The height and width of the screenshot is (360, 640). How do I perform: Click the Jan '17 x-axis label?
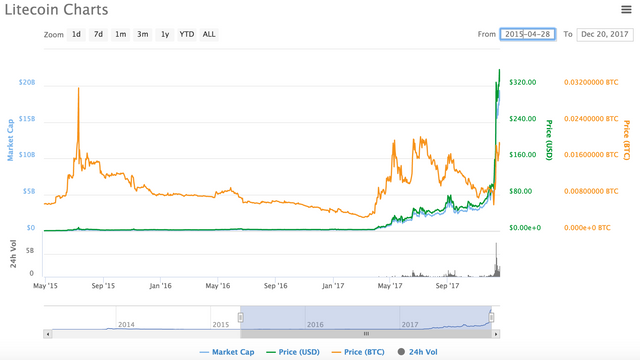pos(333,286)
